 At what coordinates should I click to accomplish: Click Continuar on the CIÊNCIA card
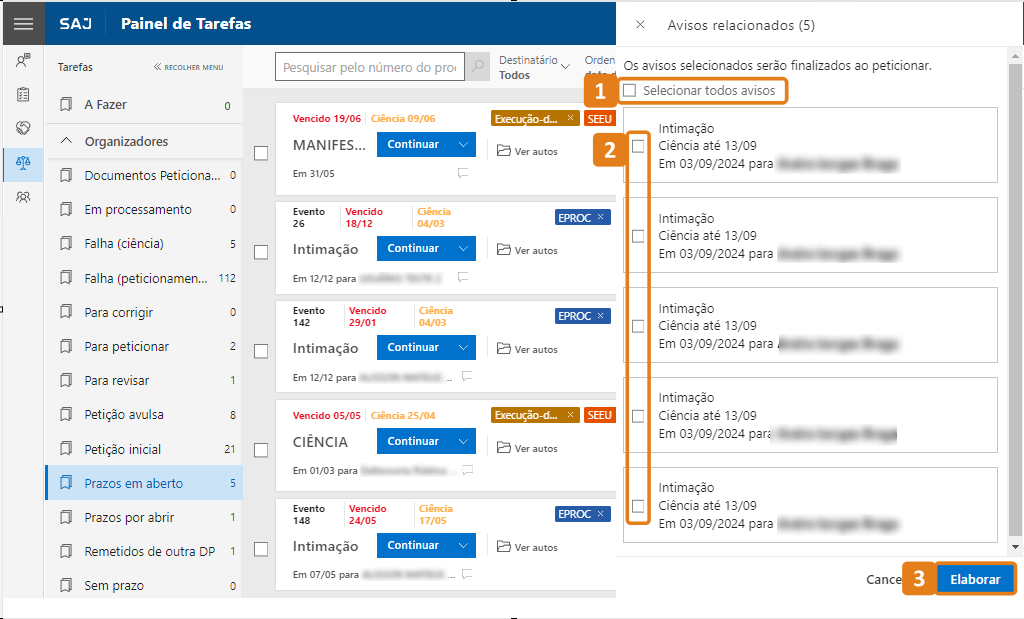(413, 441)
